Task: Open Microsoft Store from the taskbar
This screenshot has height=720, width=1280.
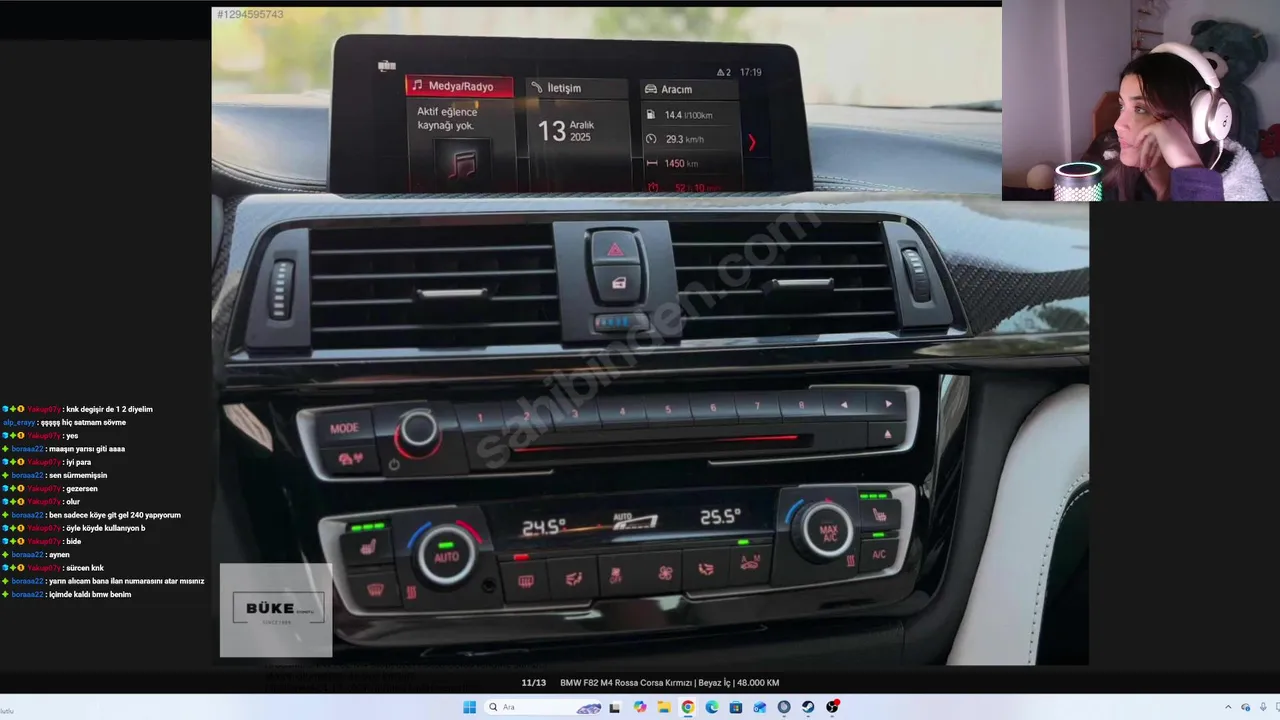Action: point(736,707)
